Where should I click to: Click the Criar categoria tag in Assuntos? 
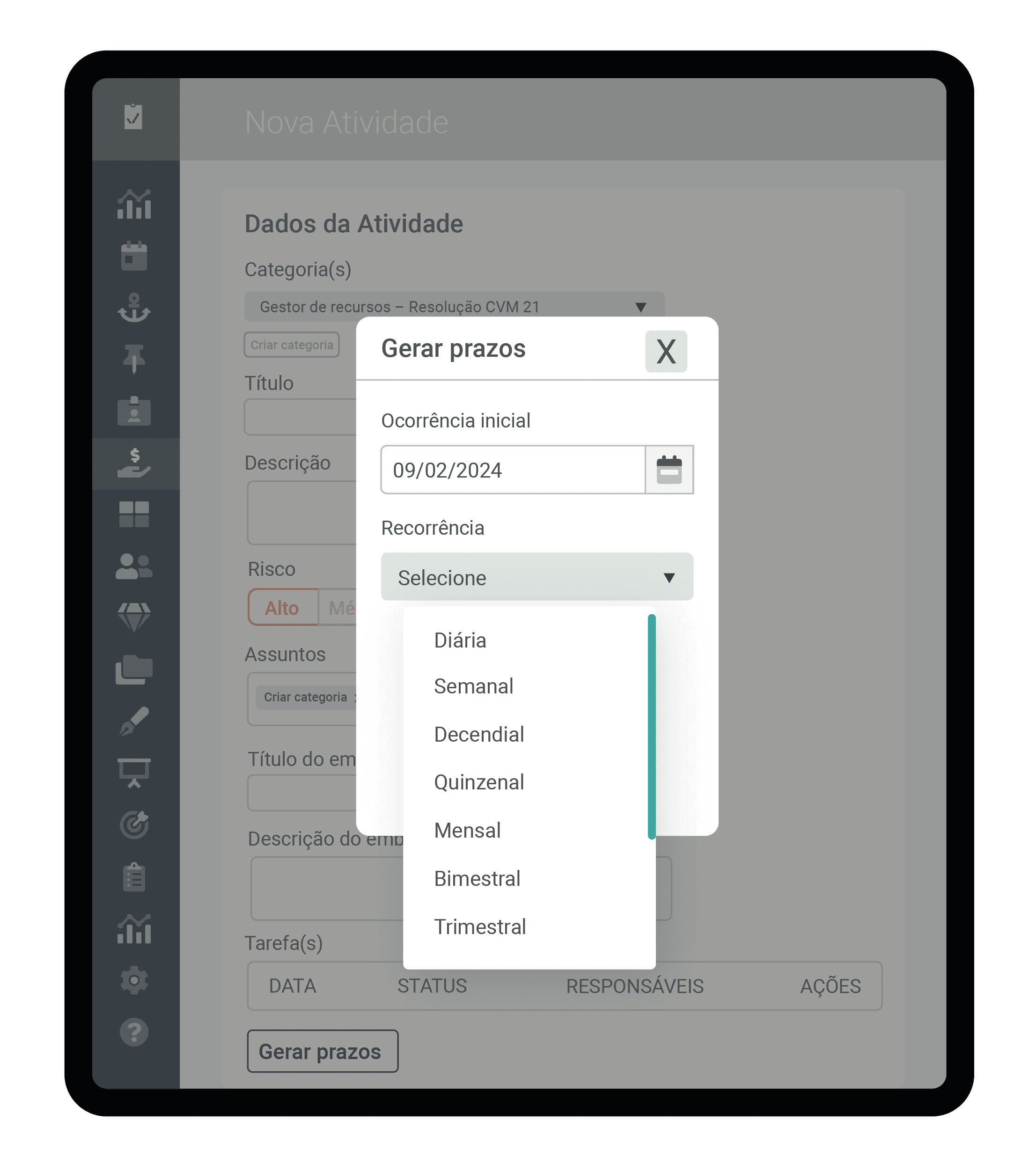click(x=305, y=697)
